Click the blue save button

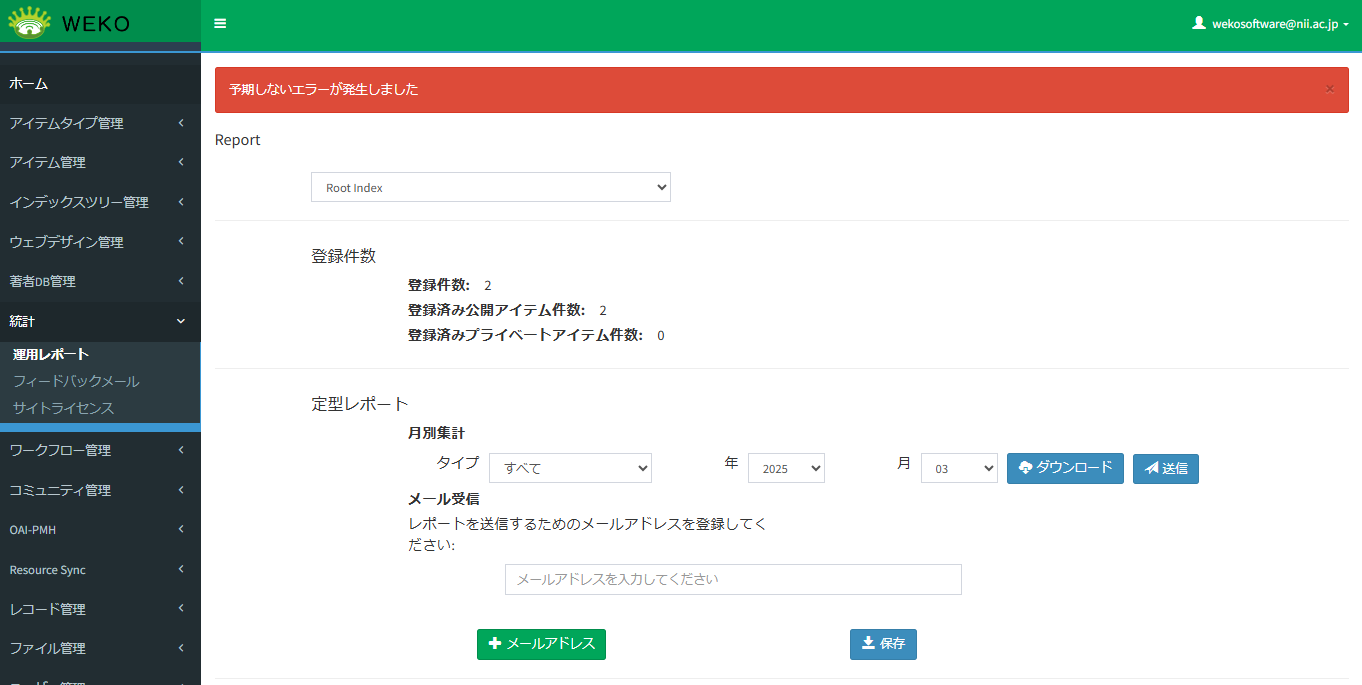click(x=883, y=645)
